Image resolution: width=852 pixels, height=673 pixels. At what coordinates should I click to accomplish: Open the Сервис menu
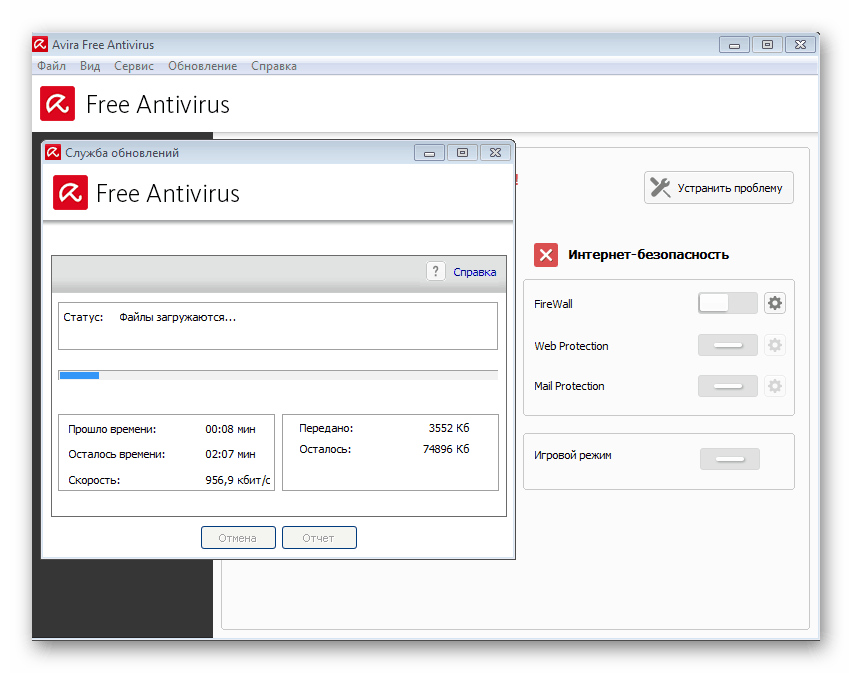134,66
